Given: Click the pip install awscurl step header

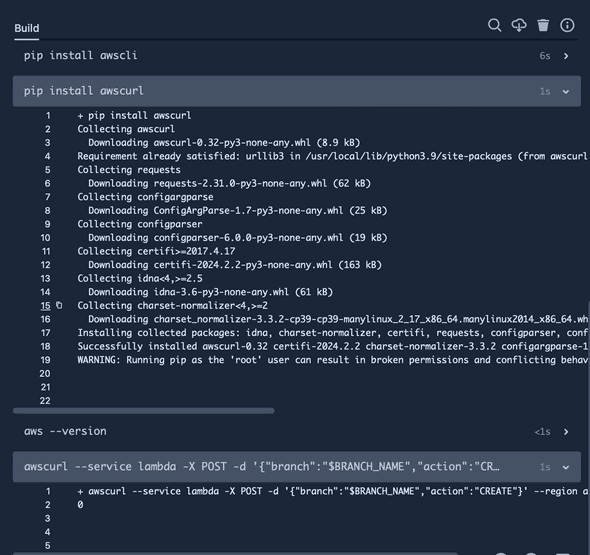Looking at the screenshot, I should pyautogui.click(x=297, y=91).
